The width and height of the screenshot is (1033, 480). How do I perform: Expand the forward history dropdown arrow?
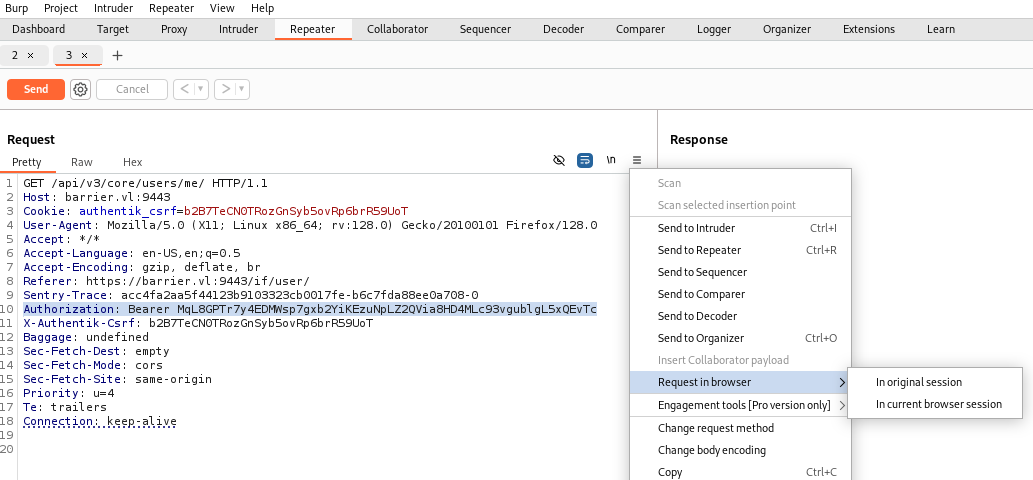242,90
